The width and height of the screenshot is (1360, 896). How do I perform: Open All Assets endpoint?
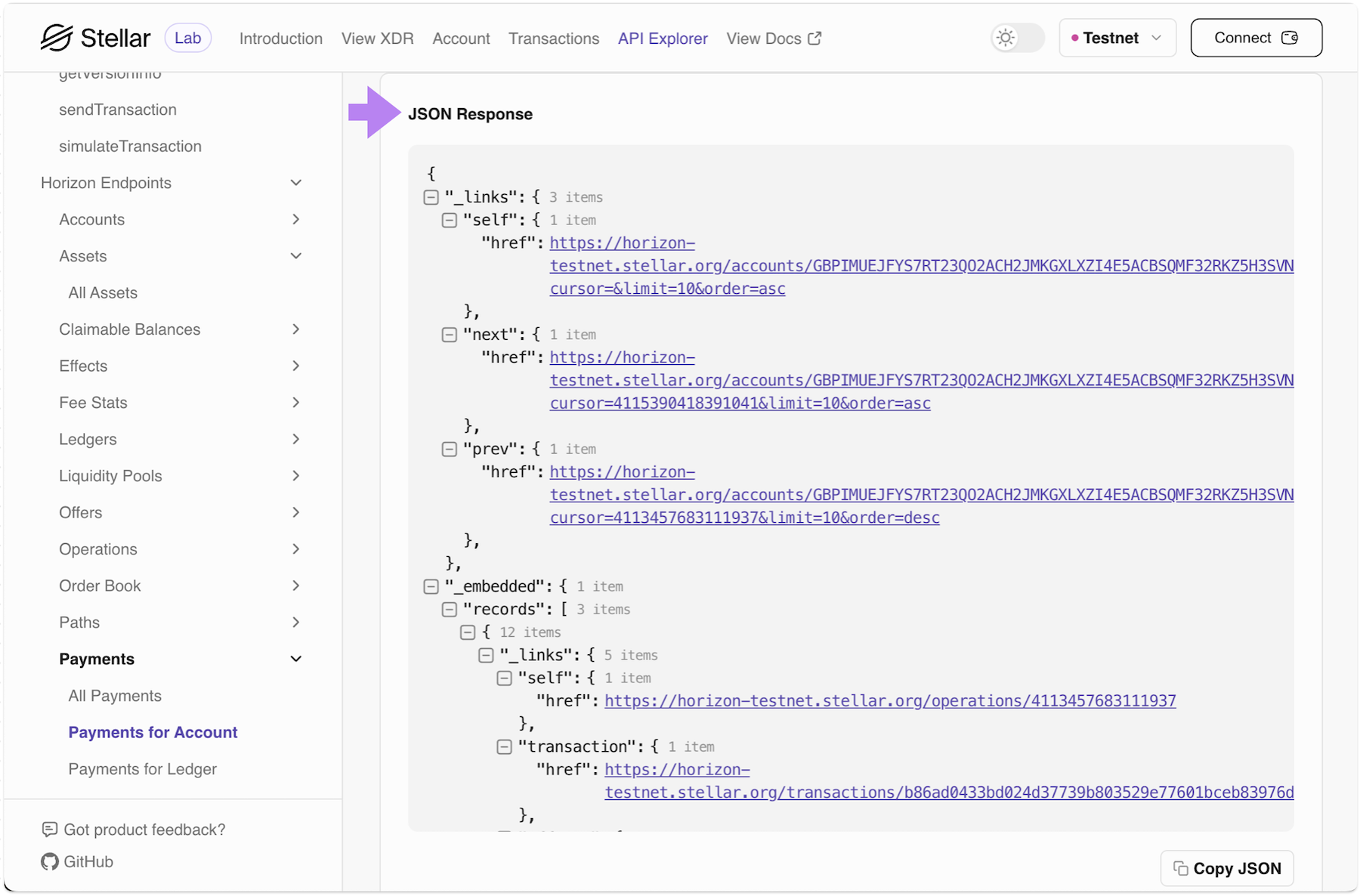(x=103, y=292)
